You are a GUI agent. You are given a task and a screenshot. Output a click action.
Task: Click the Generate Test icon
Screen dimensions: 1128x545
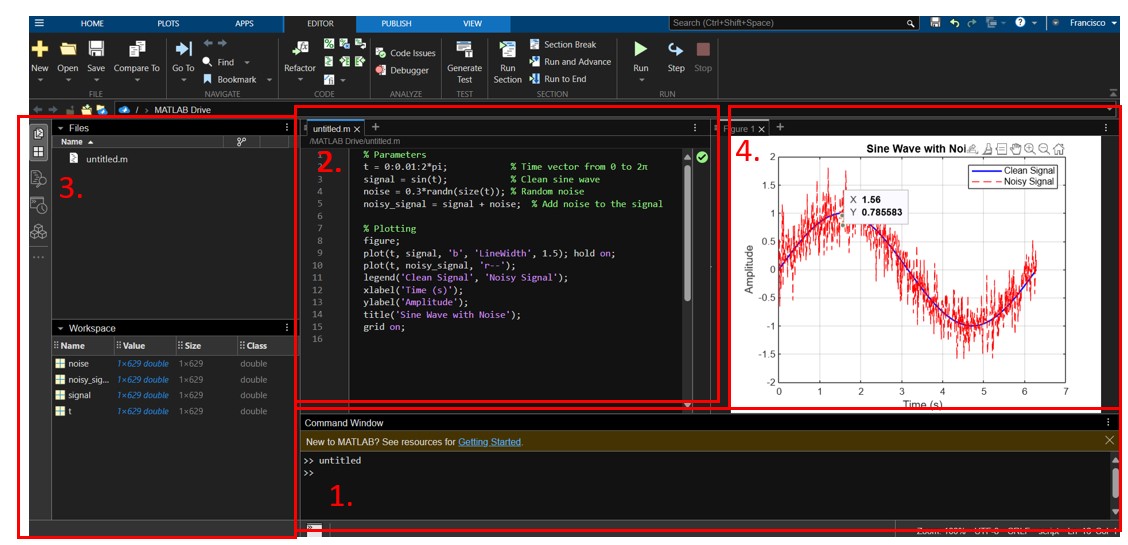click(x=465, y=49)
